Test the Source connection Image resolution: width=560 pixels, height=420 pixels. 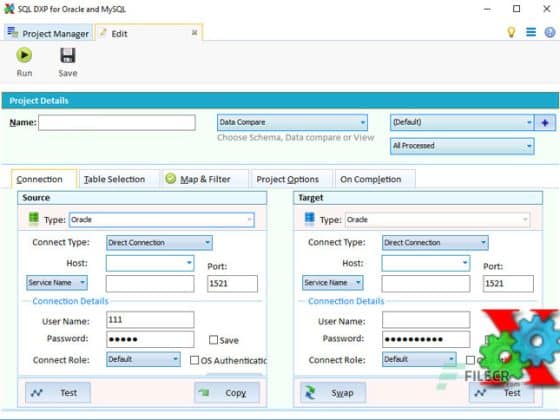pyautogui.click(x=58, y=392)
